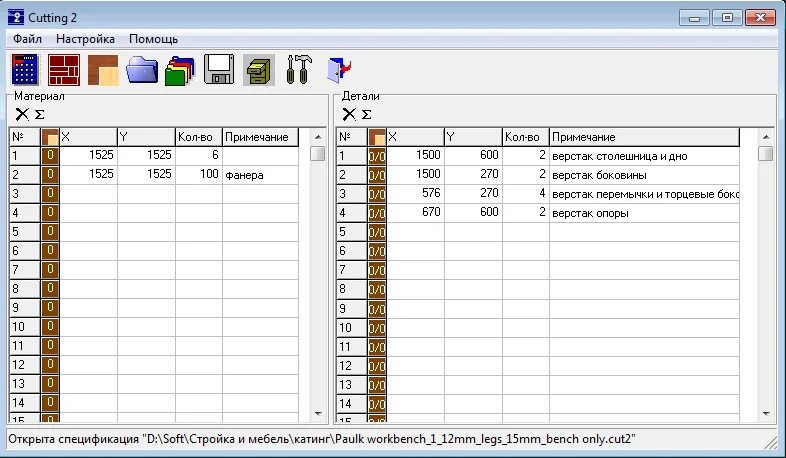Click brown 0/0 cell in верстак опоры row
786x458 pixels.
[x=377, y=212]
